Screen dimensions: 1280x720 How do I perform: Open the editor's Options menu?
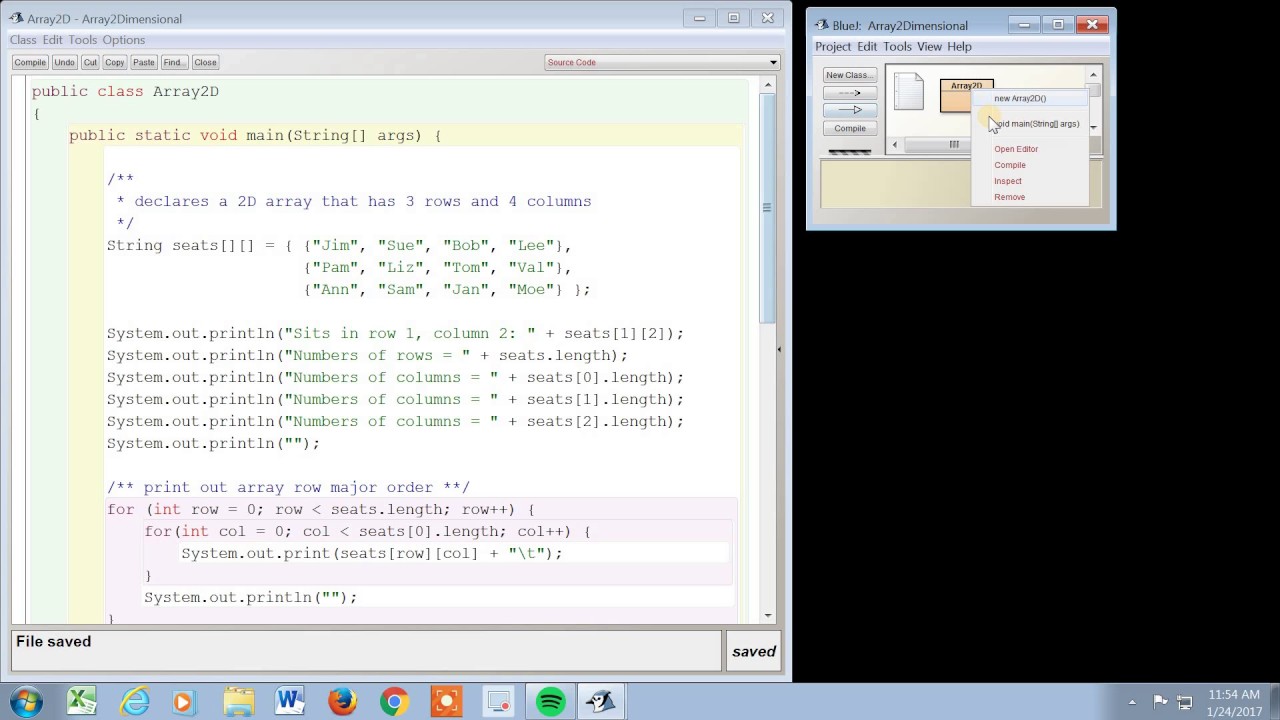(x=124, y=40)
